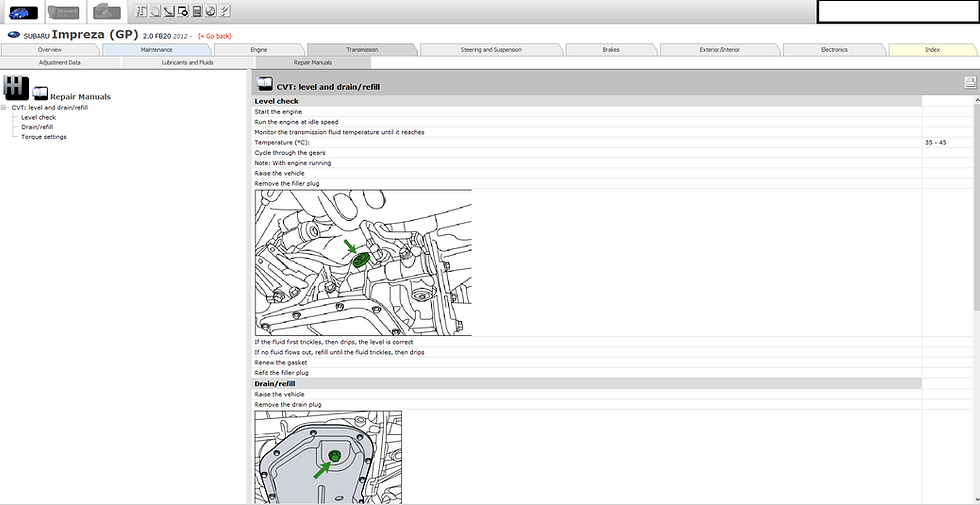980x505 pixels.
Task: Click the book icon in CVT header bar
Action: tap(265, 82)
